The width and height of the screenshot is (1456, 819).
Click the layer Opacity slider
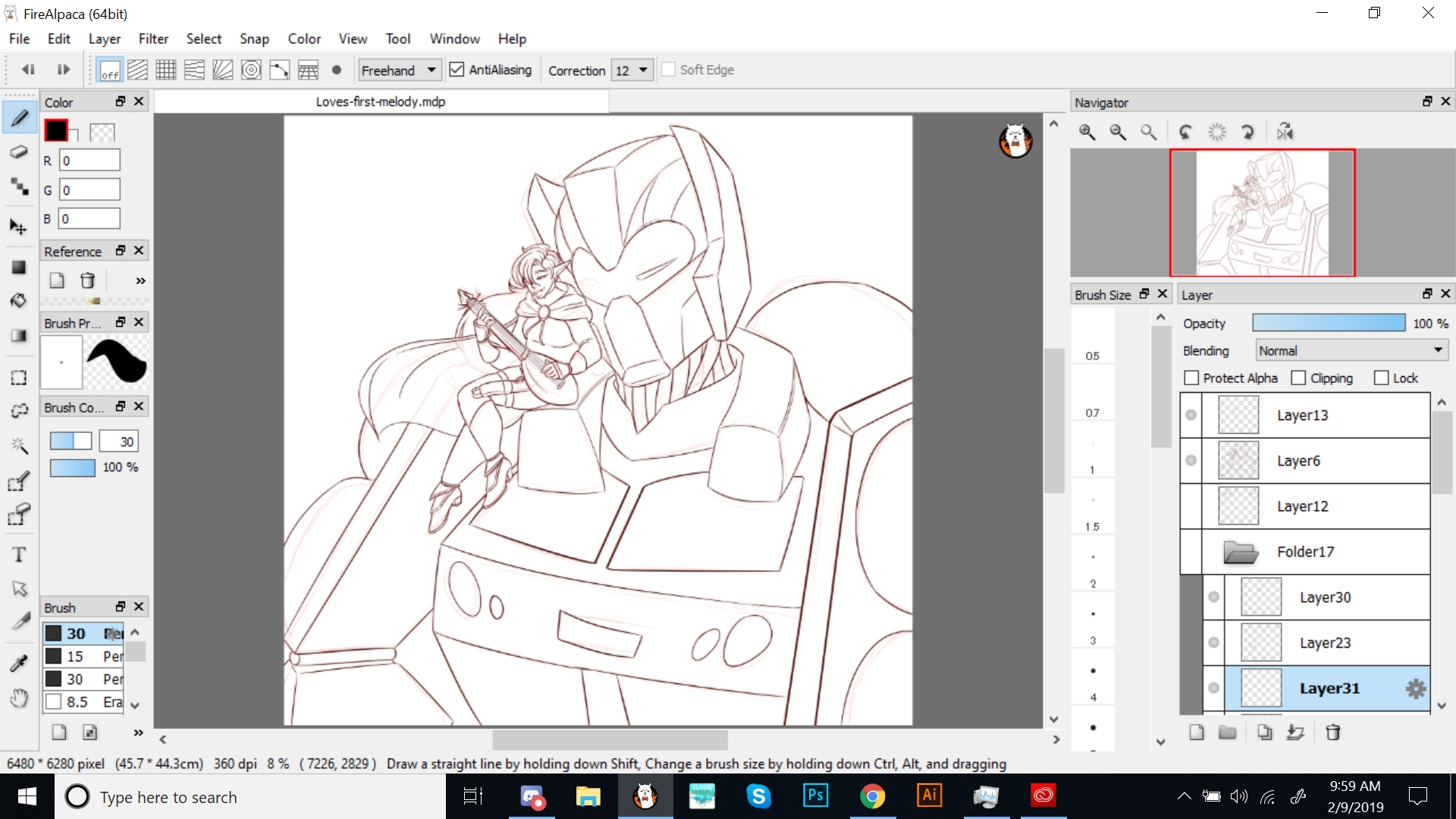coord(1328,323)
